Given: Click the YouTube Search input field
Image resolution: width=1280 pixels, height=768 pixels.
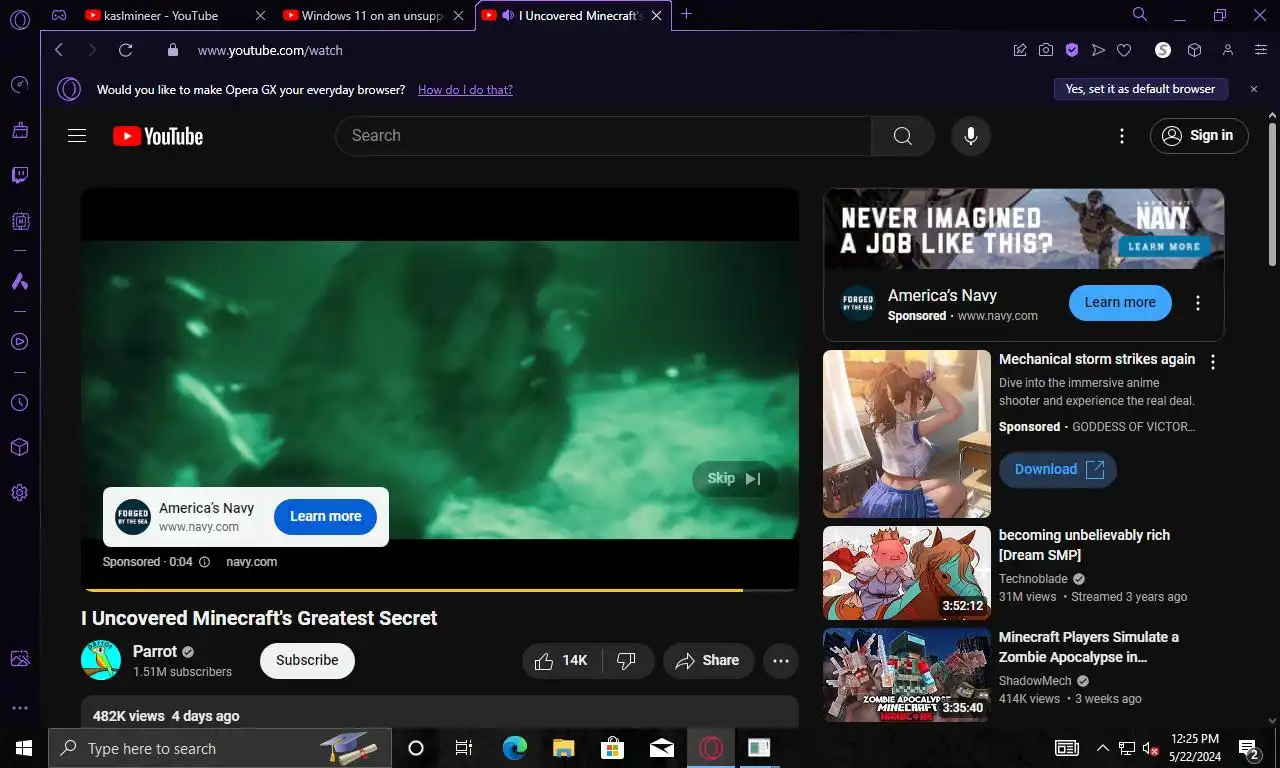Looking at the screenshot, I should pos(604,136).
